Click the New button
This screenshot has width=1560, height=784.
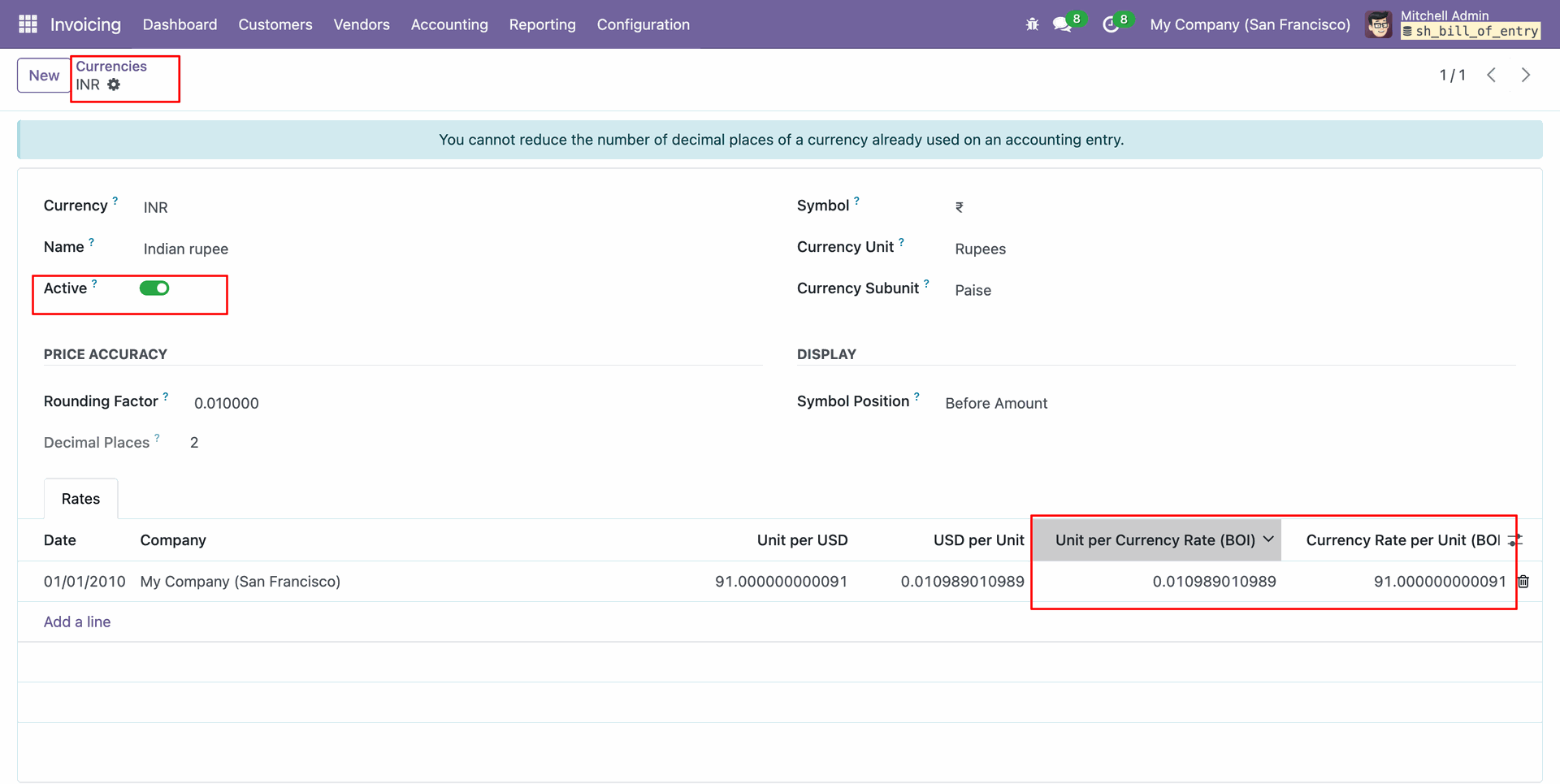click(x=44, y=76)
